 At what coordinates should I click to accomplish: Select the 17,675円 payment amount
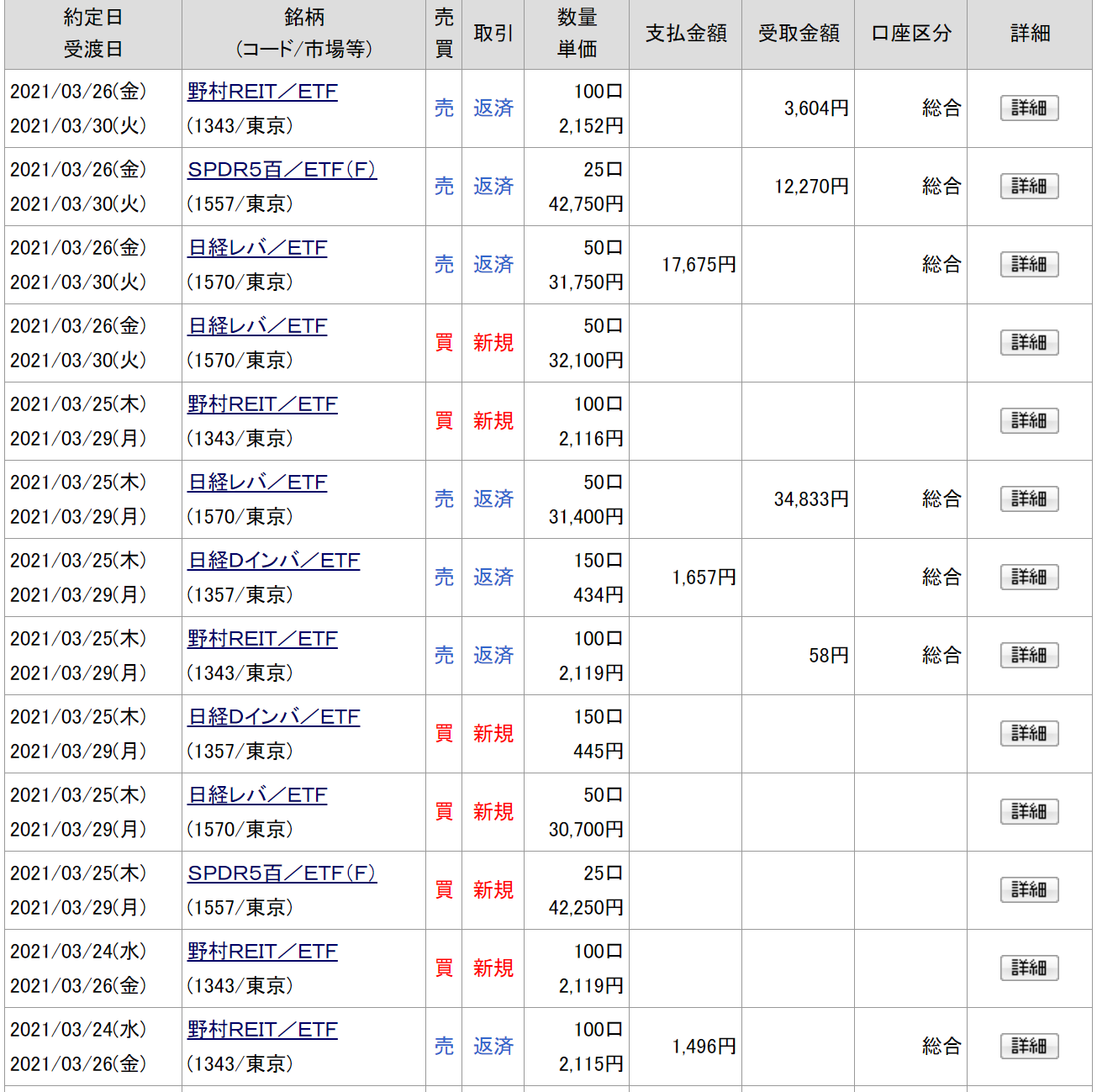[699, 265]
